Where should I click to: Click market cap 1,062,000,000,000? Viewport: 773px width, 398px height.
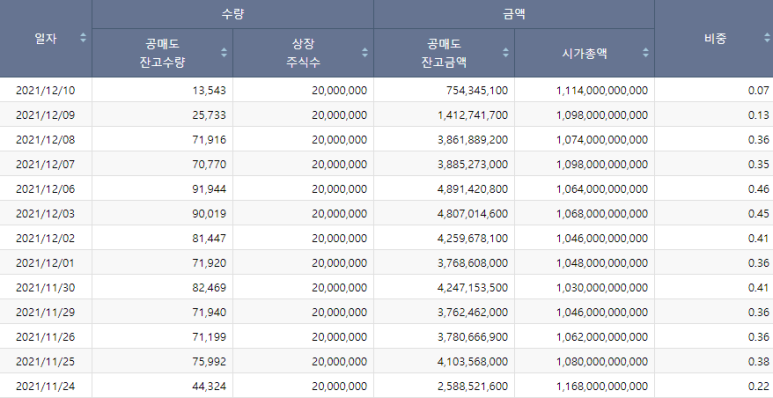coord(602,337)
